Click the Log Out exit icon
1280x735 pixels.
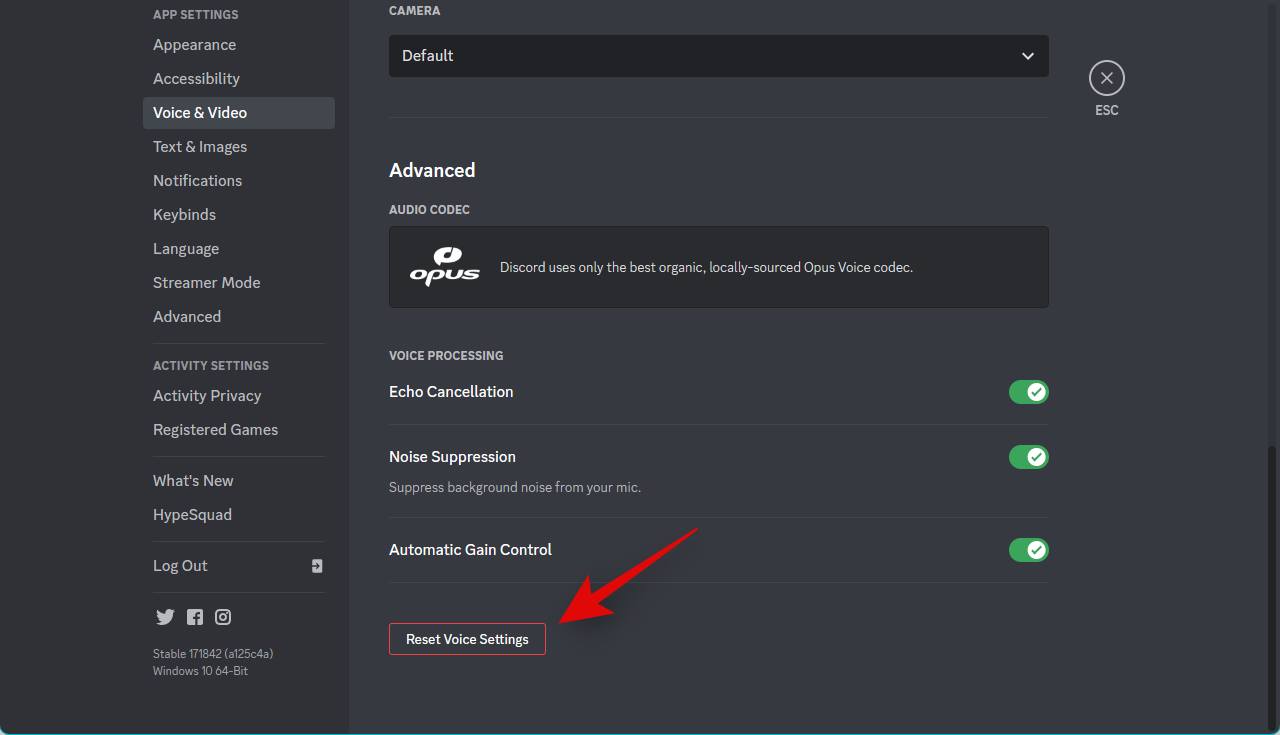(x=317, y=566)
